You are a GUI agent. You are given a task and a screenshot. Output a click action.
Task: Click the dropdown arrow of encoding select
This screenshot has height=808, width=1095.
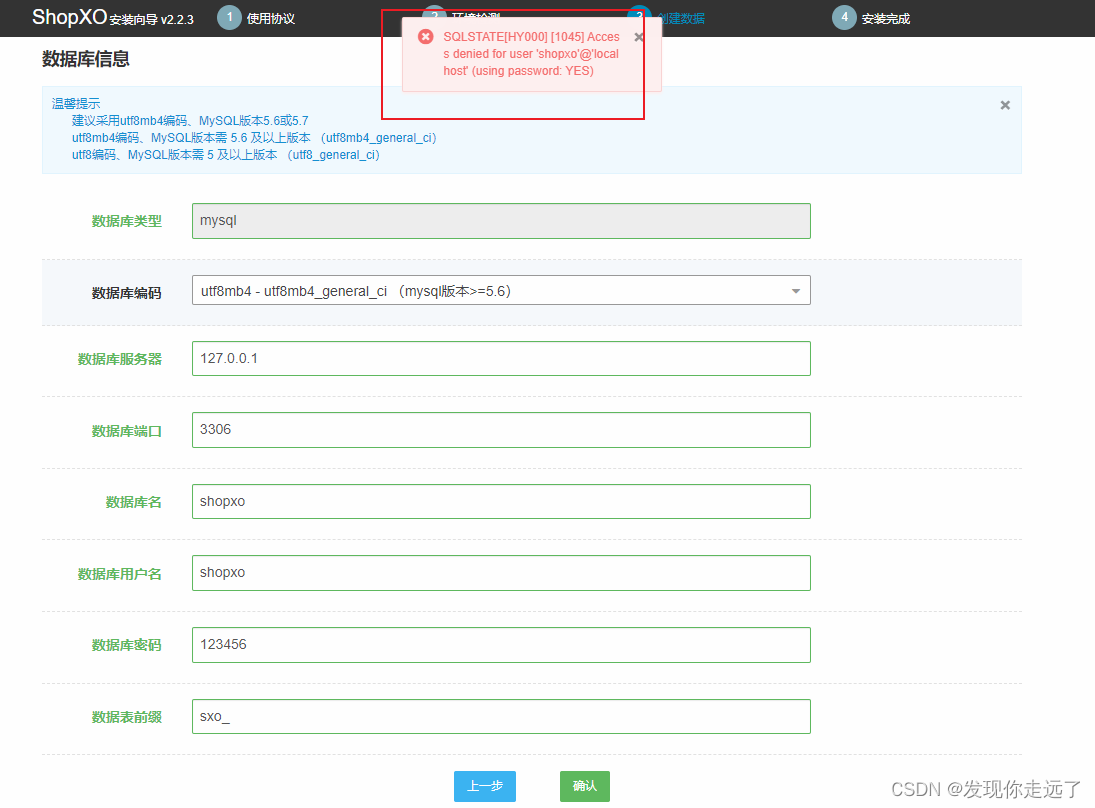coord(795,291)
